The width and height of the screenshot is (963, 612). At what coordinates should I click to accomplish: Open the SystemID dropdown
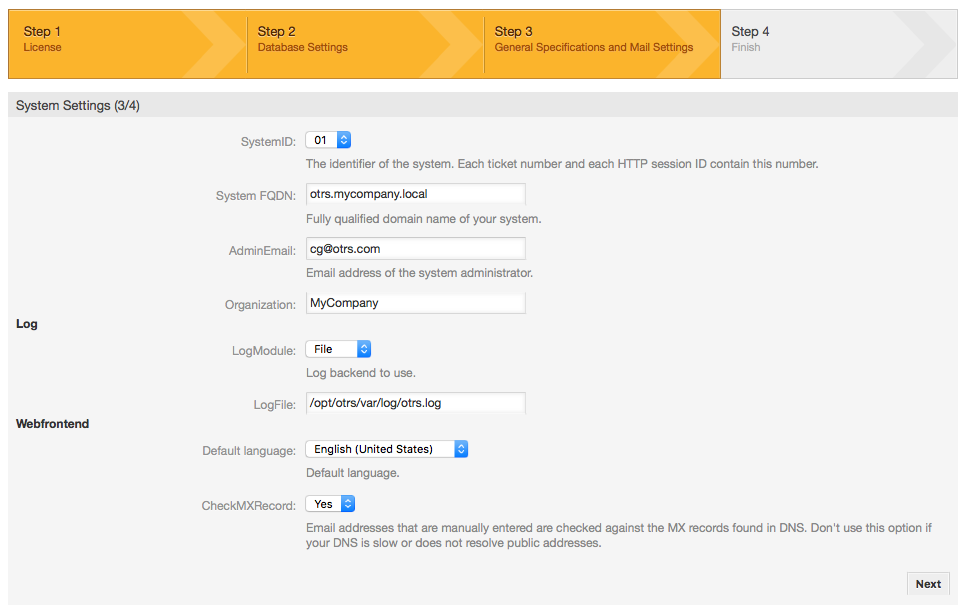pyautogui.click(x=328, y=140)
